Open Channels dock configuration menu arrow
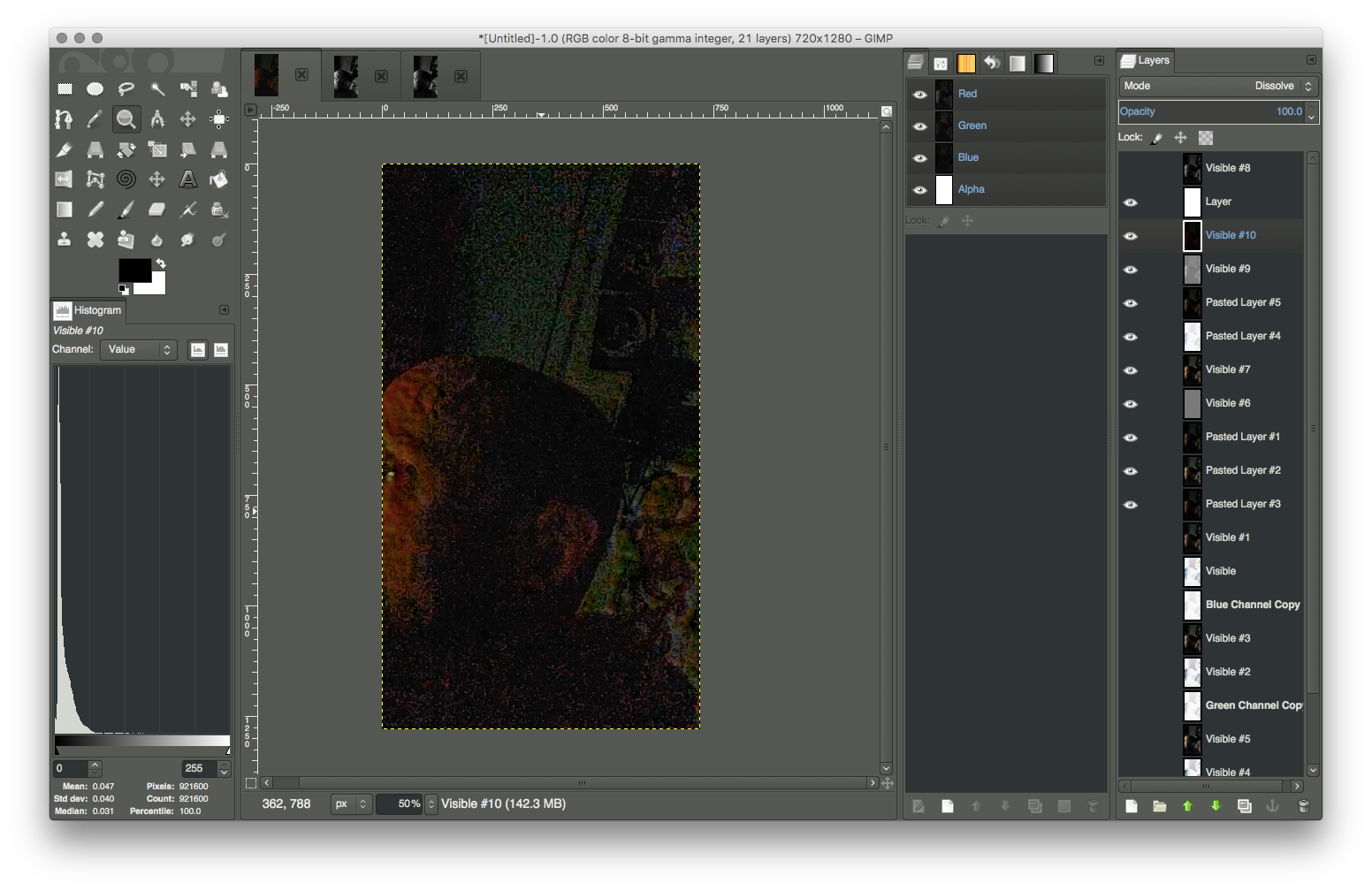The width and height of the screenshot is (1372, 891). [1099, 60]
